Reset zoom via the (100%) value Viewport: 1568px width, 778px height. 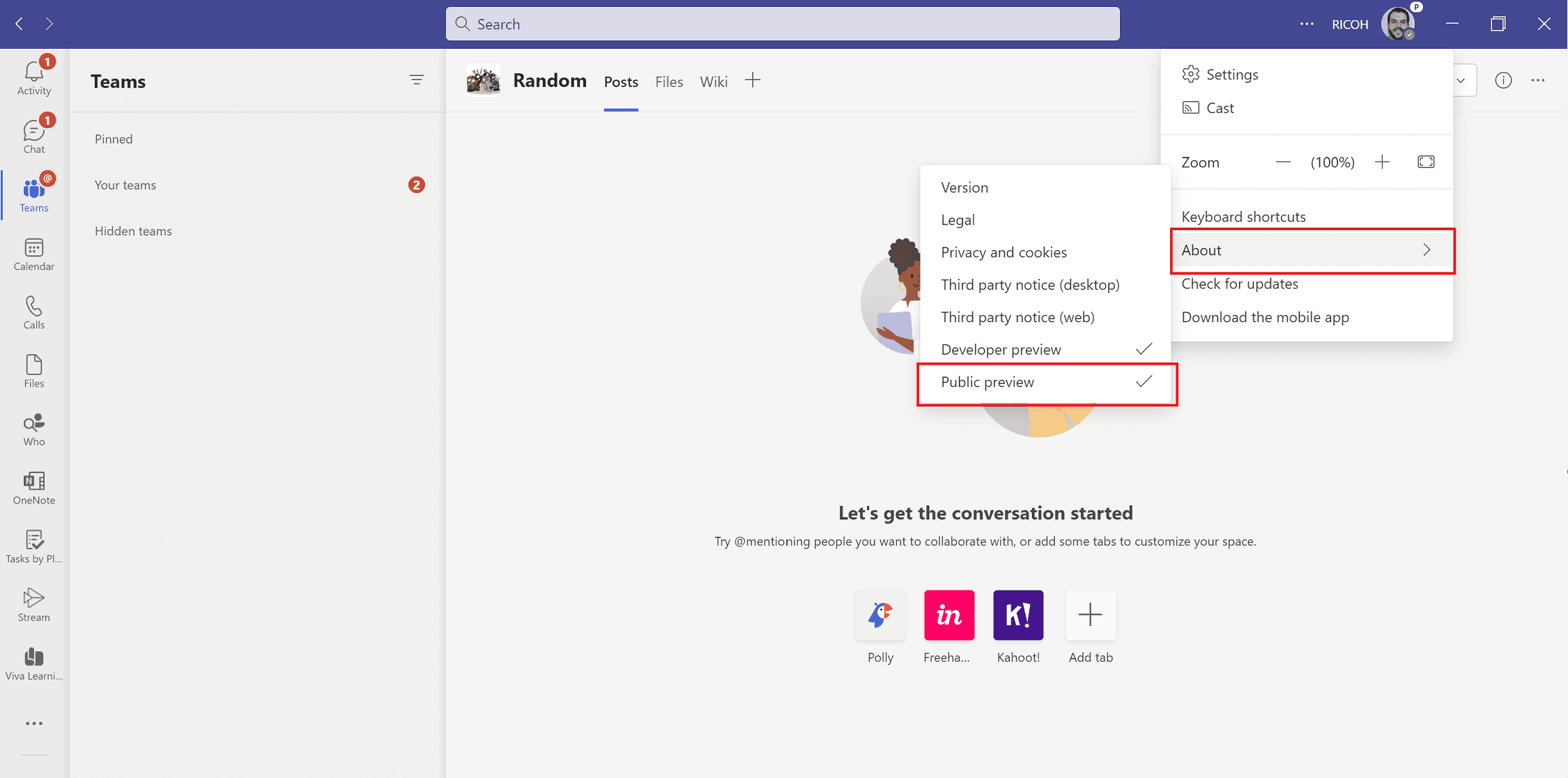tap(1332, 162)
